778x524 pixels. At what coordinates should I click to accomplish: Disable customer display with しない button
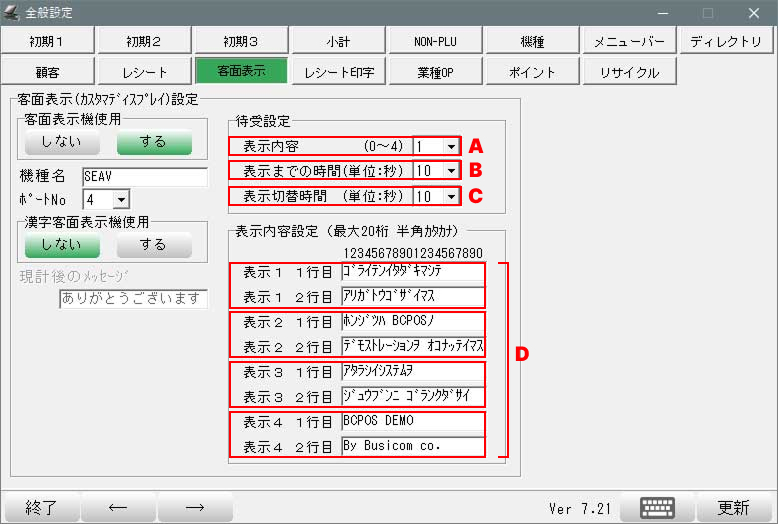pos(61,142)
